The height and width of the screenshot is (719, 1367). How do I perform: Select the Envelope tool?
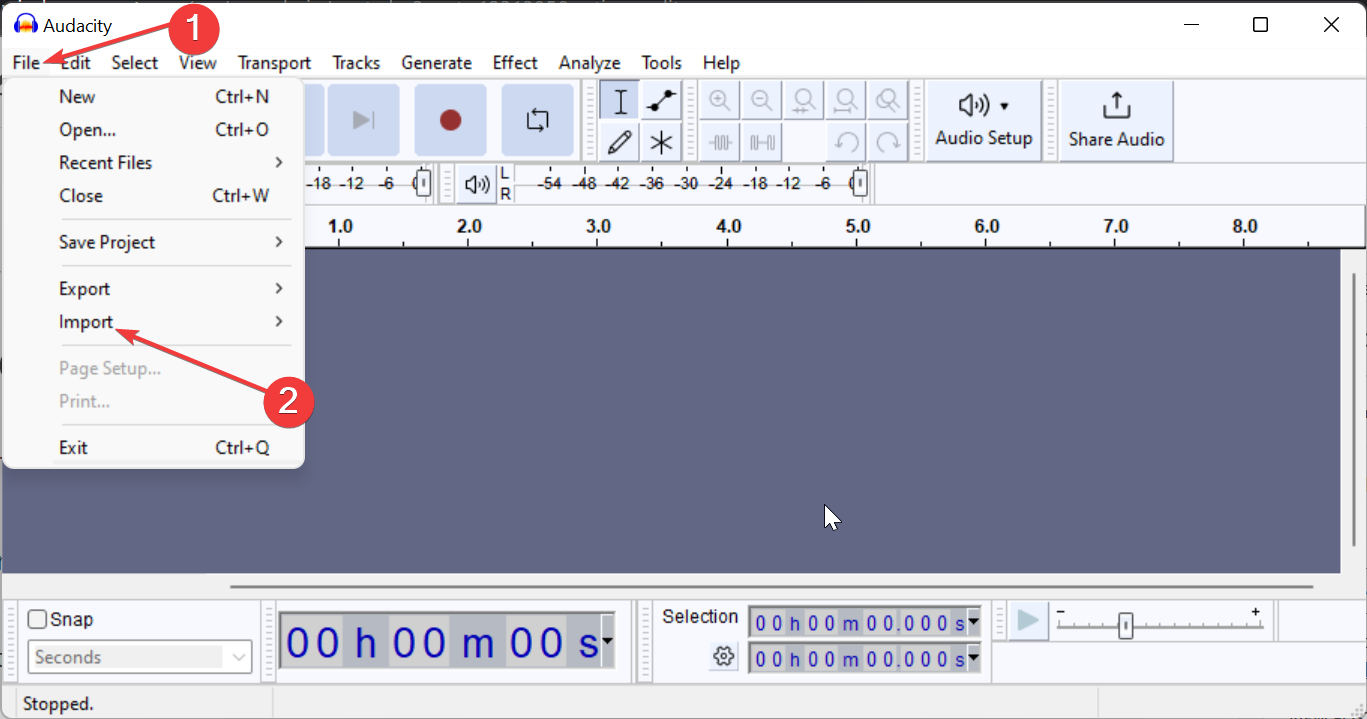(x=661, y=100)
